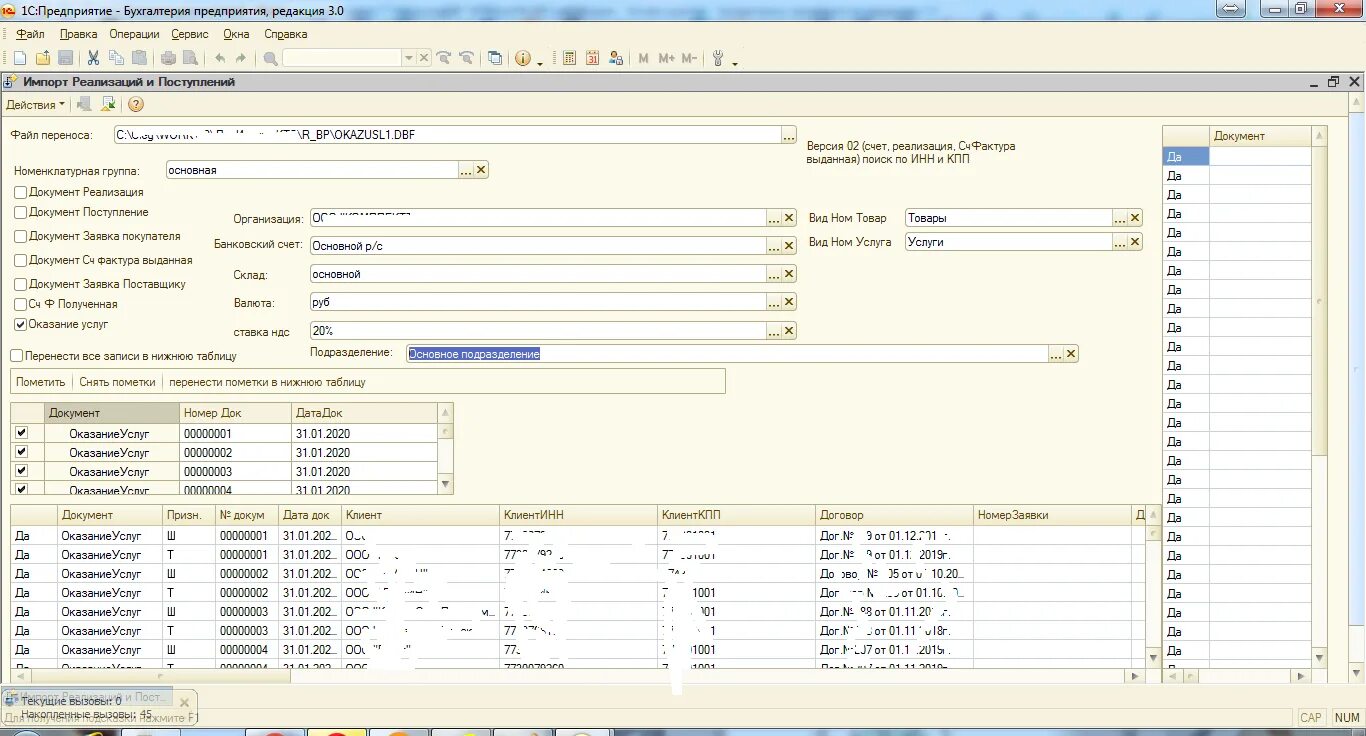Toggle the Документ Поступление checkbox
This screenshot has height=736, width=1366.
coord(21,212)
